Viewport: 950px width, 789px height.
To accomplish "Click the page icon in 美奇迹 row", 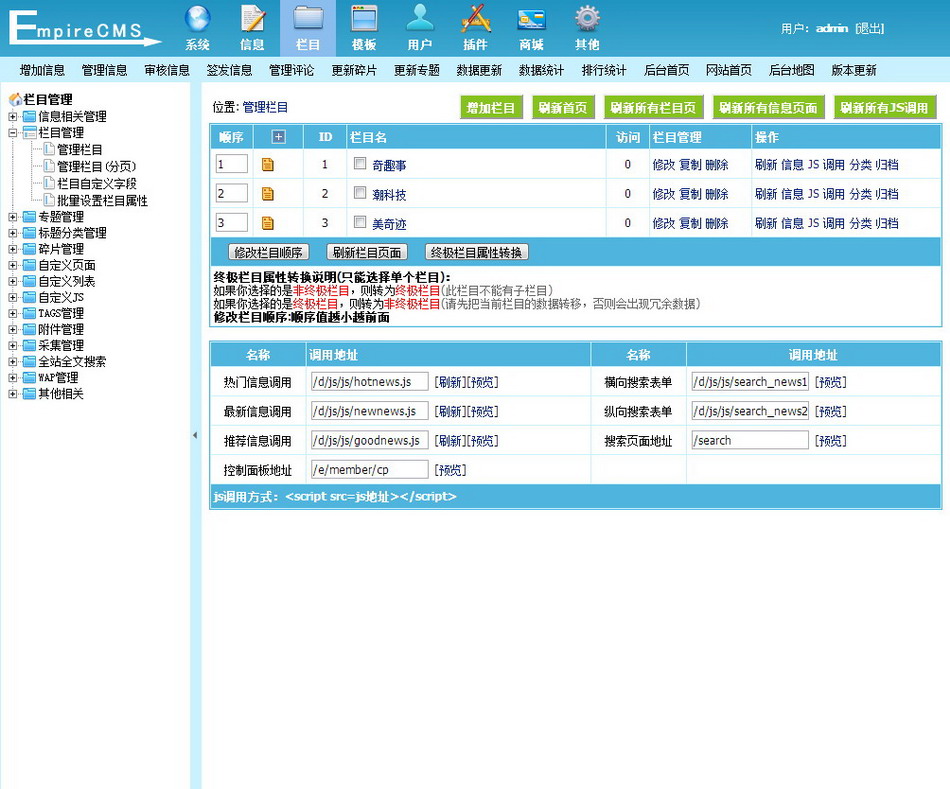I will tap(268, 223).
